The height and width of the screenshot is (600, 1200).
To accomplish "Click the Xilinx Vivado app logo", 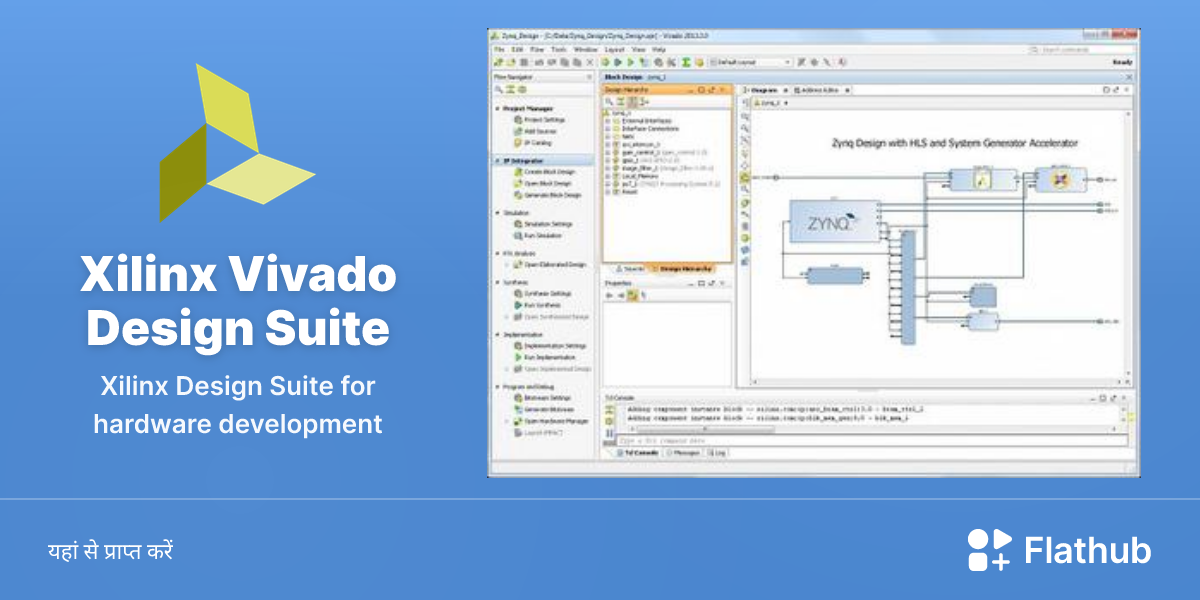I will (238, 142).
